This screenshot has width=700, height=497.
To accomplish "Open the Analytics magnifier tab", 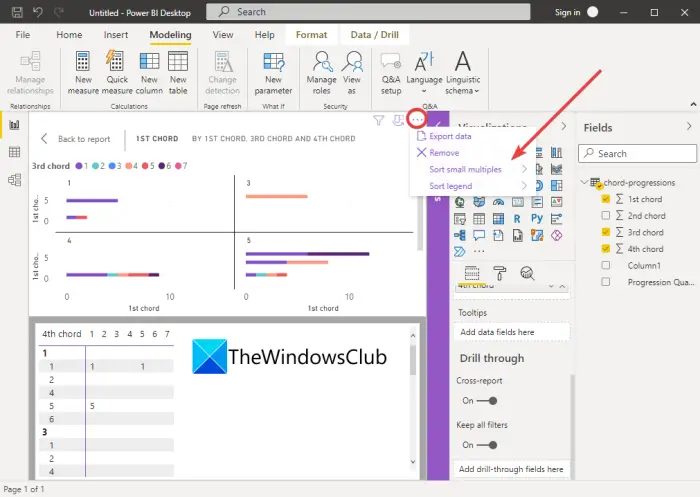I will pyautogui.click(x=527, y=272).
